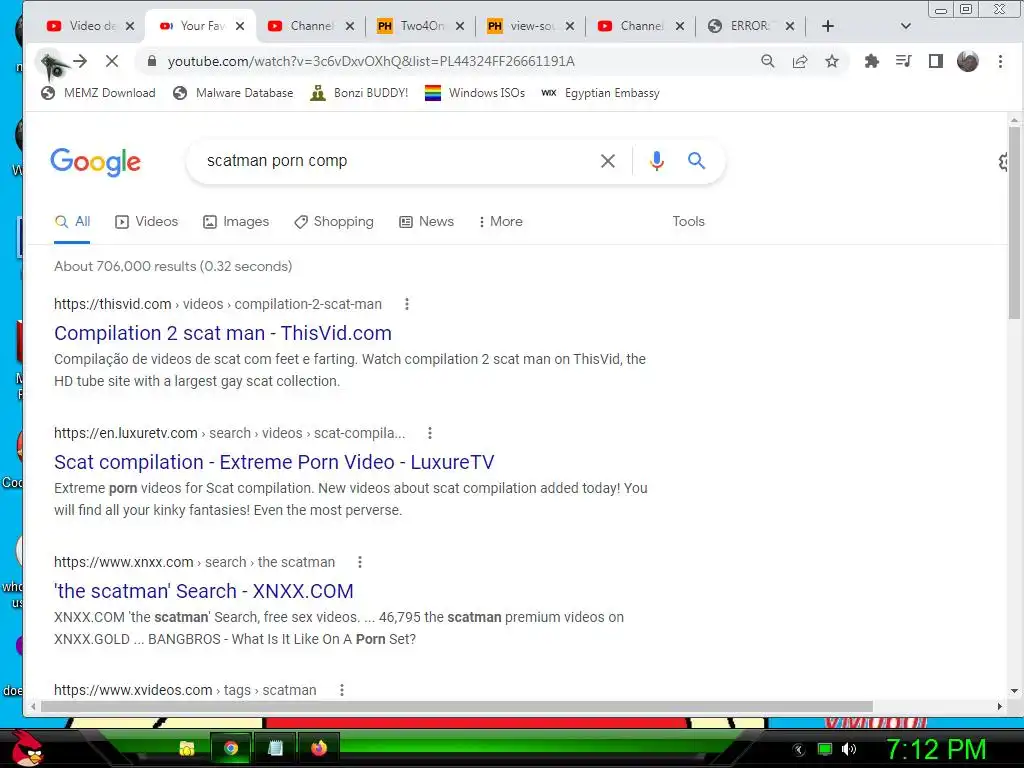Open the Egyptian Embassy bookmark
Screen dimensions: 1024x768
click(x=601, y=93)
